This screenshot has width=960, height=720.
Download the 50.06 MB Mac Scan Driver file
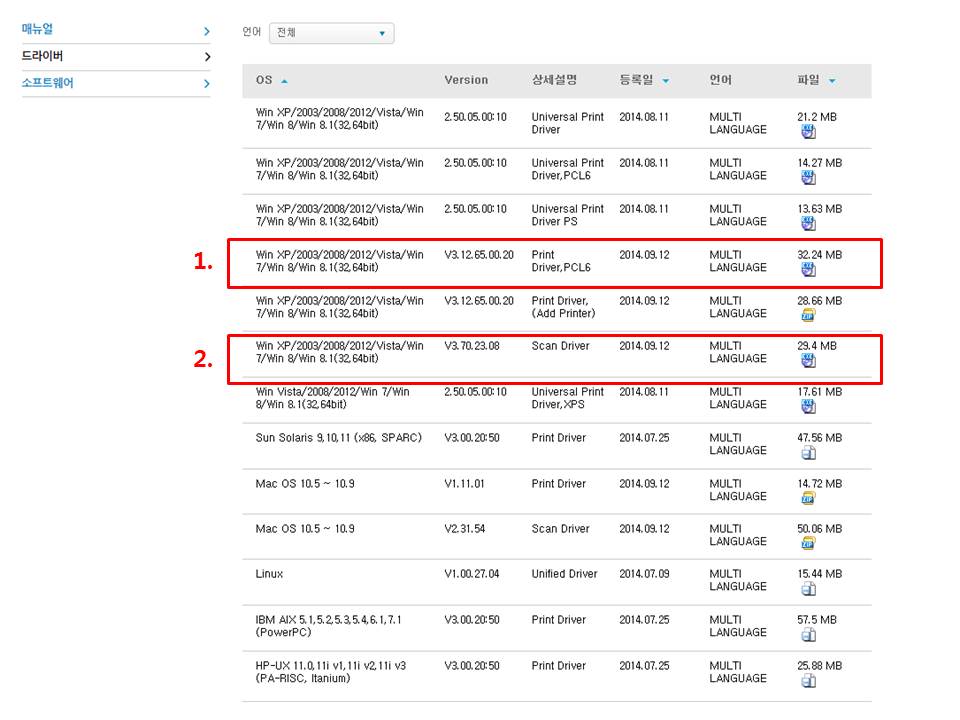[x=807, y=543]
